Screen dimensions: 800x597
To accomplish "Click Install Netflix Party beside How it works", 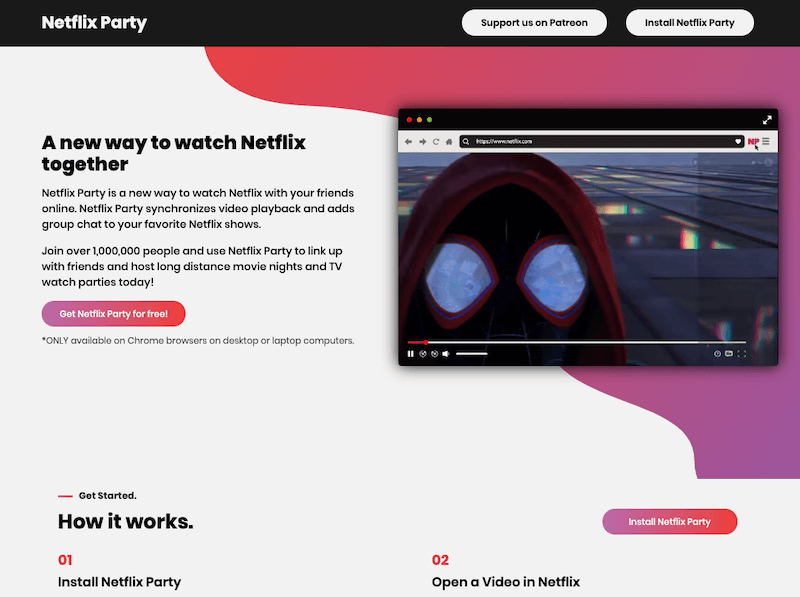I will coord(669,521).
